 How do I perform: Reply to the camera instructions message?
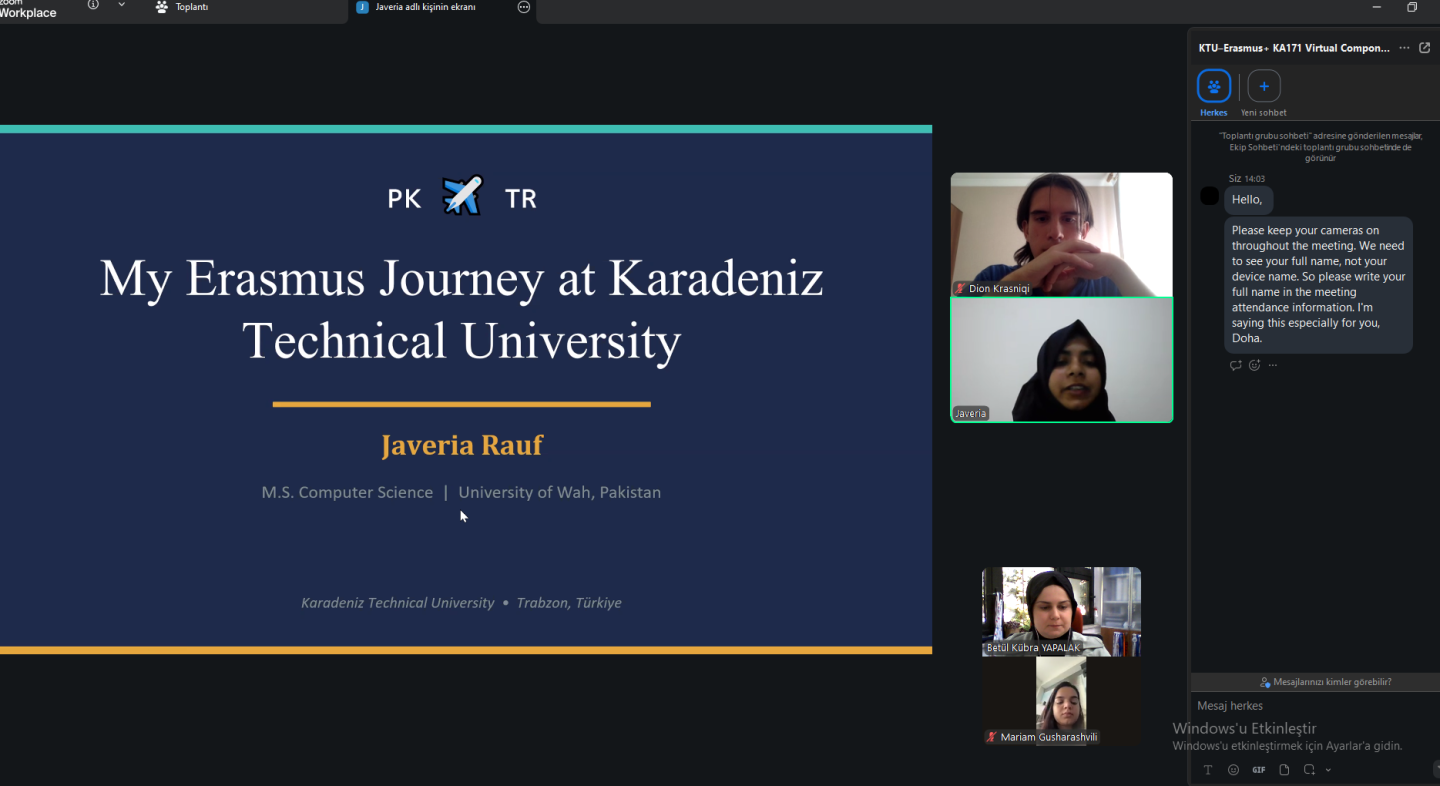(x=1236, y=365)
